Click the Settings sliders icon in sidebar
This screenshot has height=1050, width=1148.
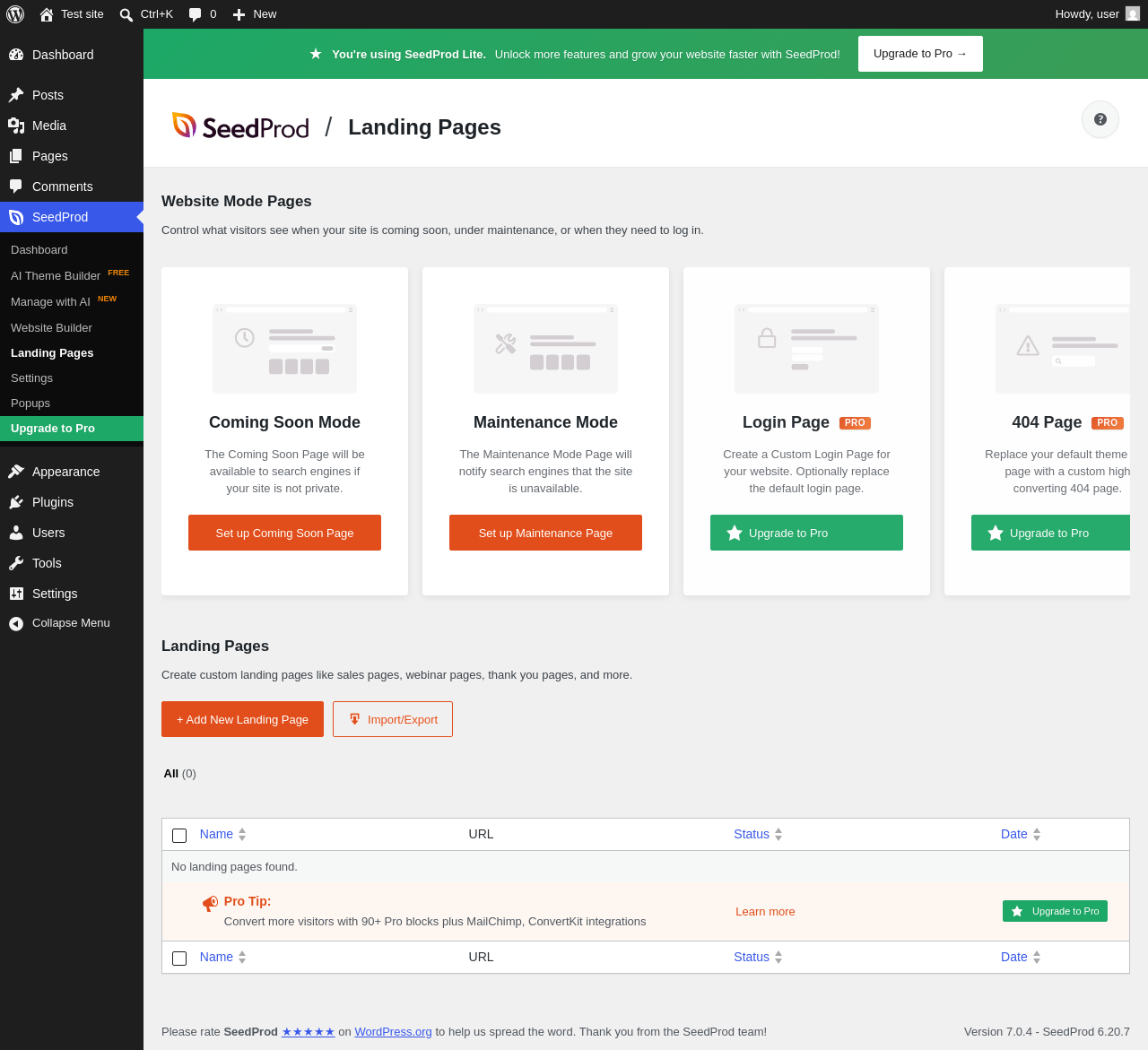16,594
